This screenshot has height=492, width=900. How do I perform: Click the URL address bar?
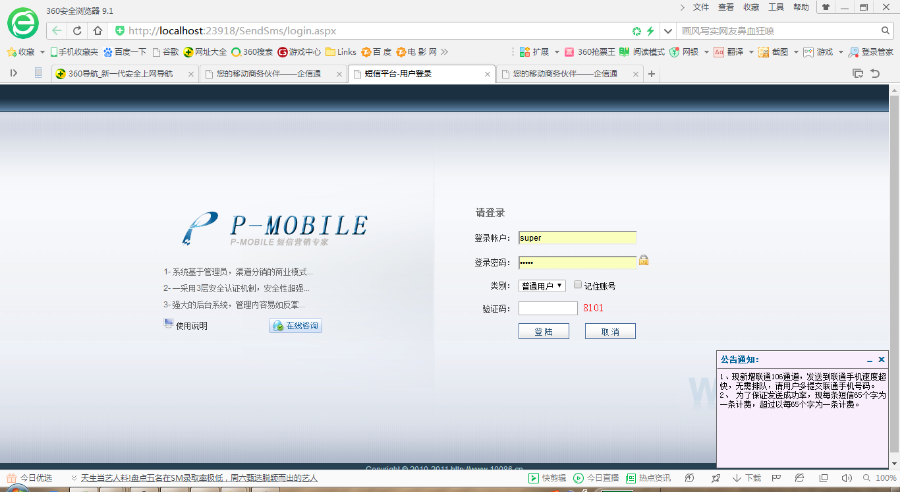point(367,31)
